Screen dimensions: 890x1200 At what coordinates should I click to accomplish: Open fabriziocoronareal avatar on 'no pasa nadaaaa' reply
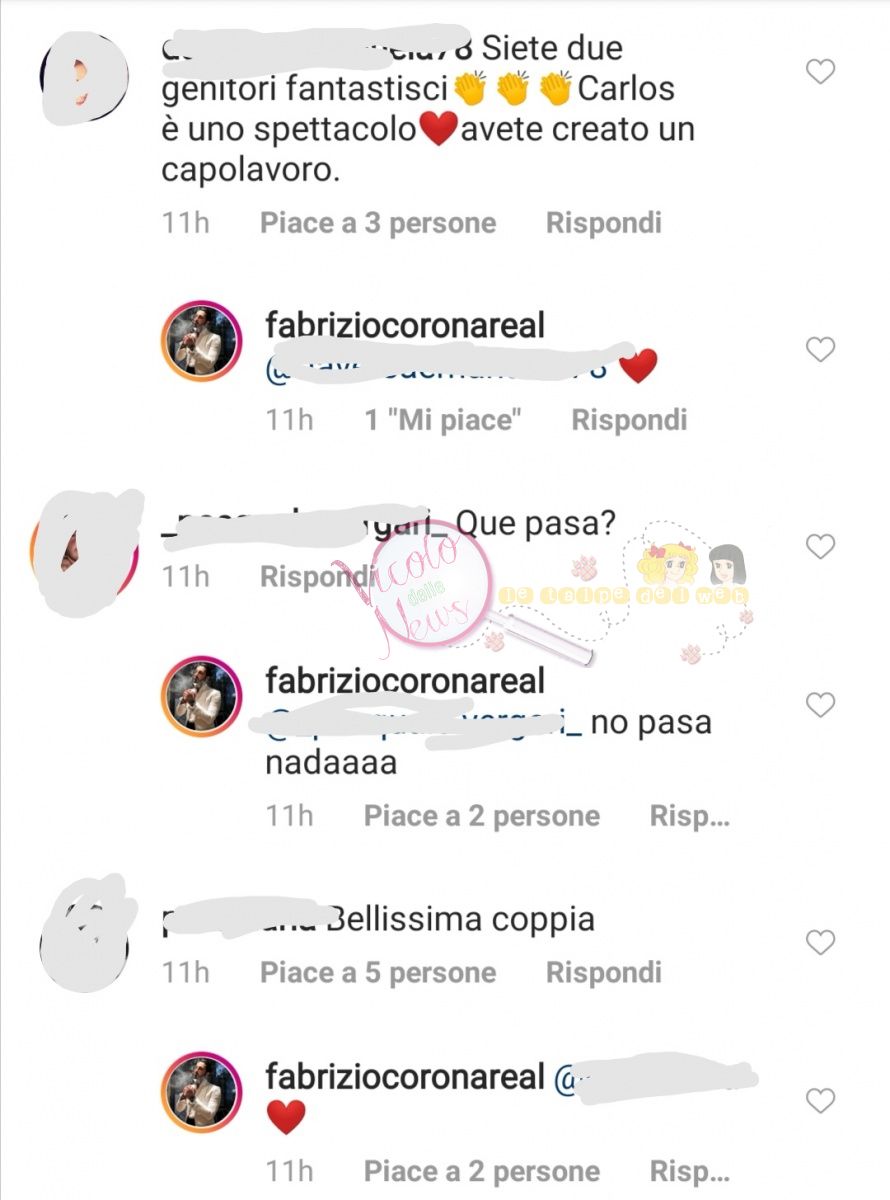click(201, 697)
